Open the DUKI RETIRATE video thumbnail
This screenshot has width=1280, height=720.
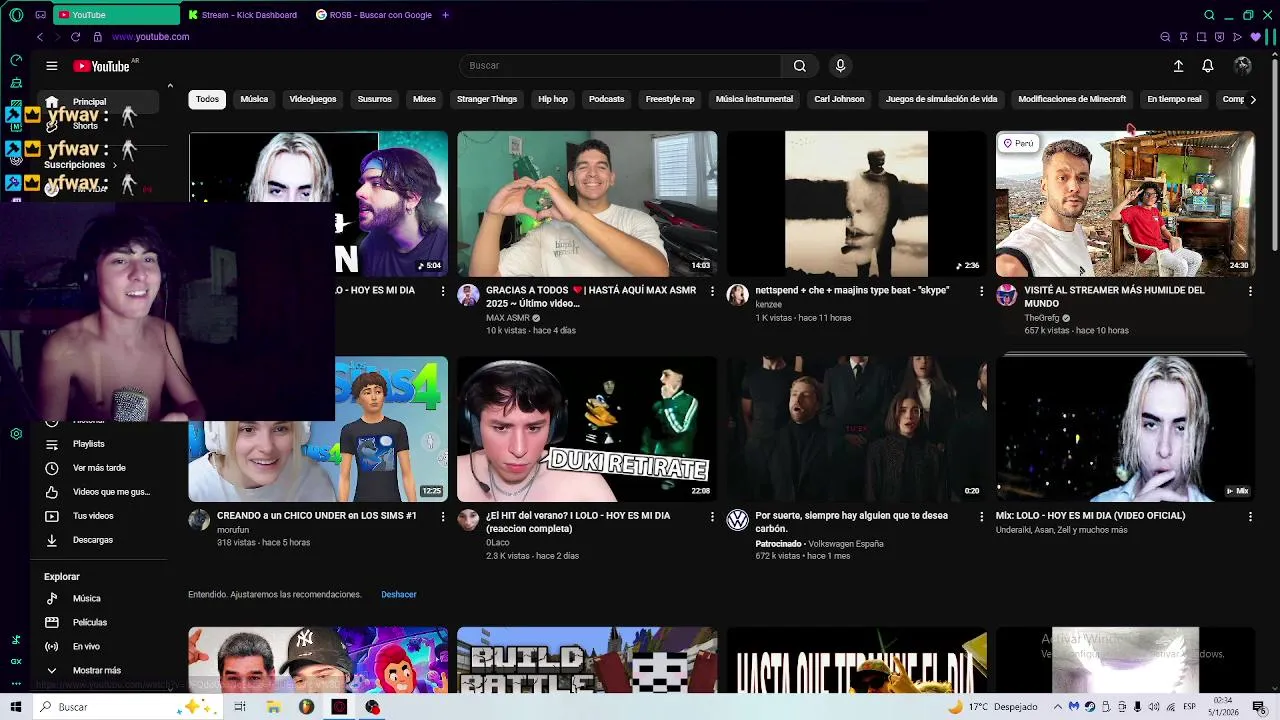pyautogui.click(x=587, y=429)
